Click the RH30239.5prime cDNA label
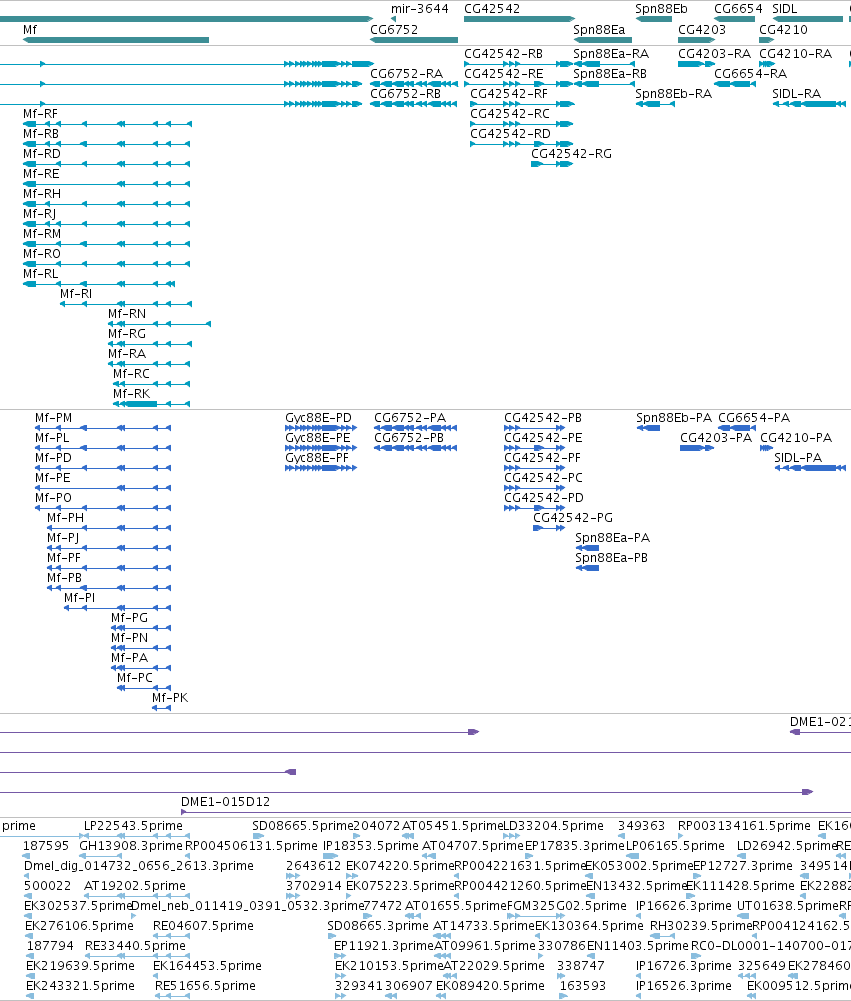The width and height of the screenshot is (851, 1001). click(x=701, y=926)
